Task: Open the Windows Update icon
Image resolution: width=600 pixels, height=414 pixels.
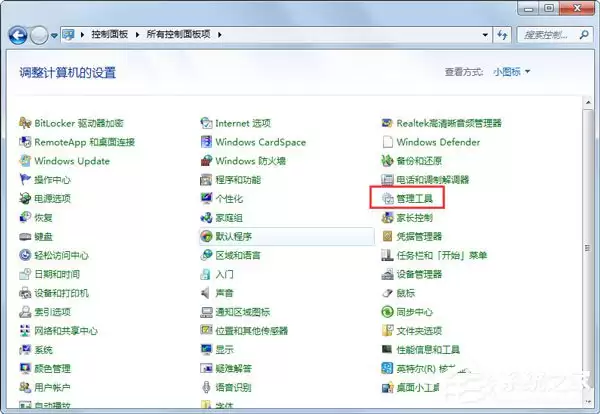Action: 25,161
